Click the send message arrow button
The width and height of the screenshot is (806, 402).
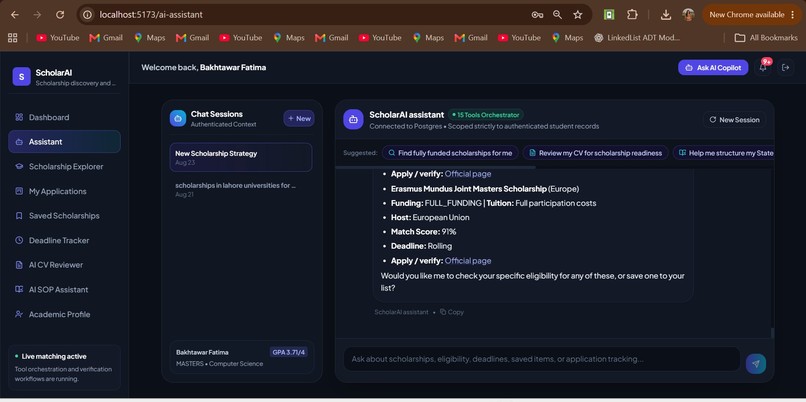click(756, 363)
